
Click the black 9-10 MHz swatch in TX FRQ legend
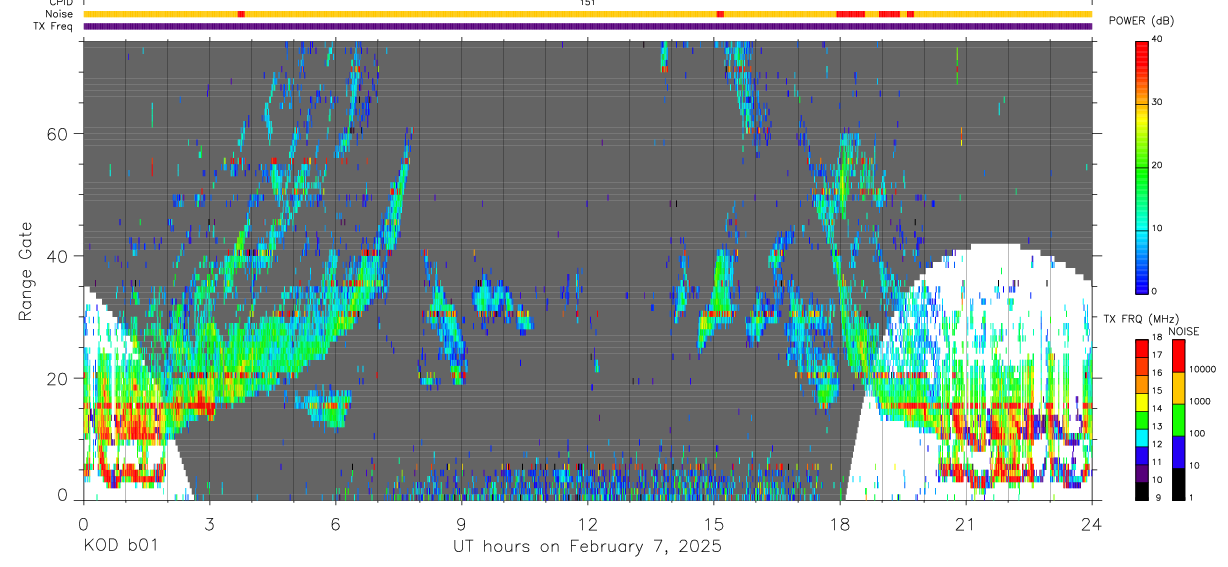(x=1142, y=491)
